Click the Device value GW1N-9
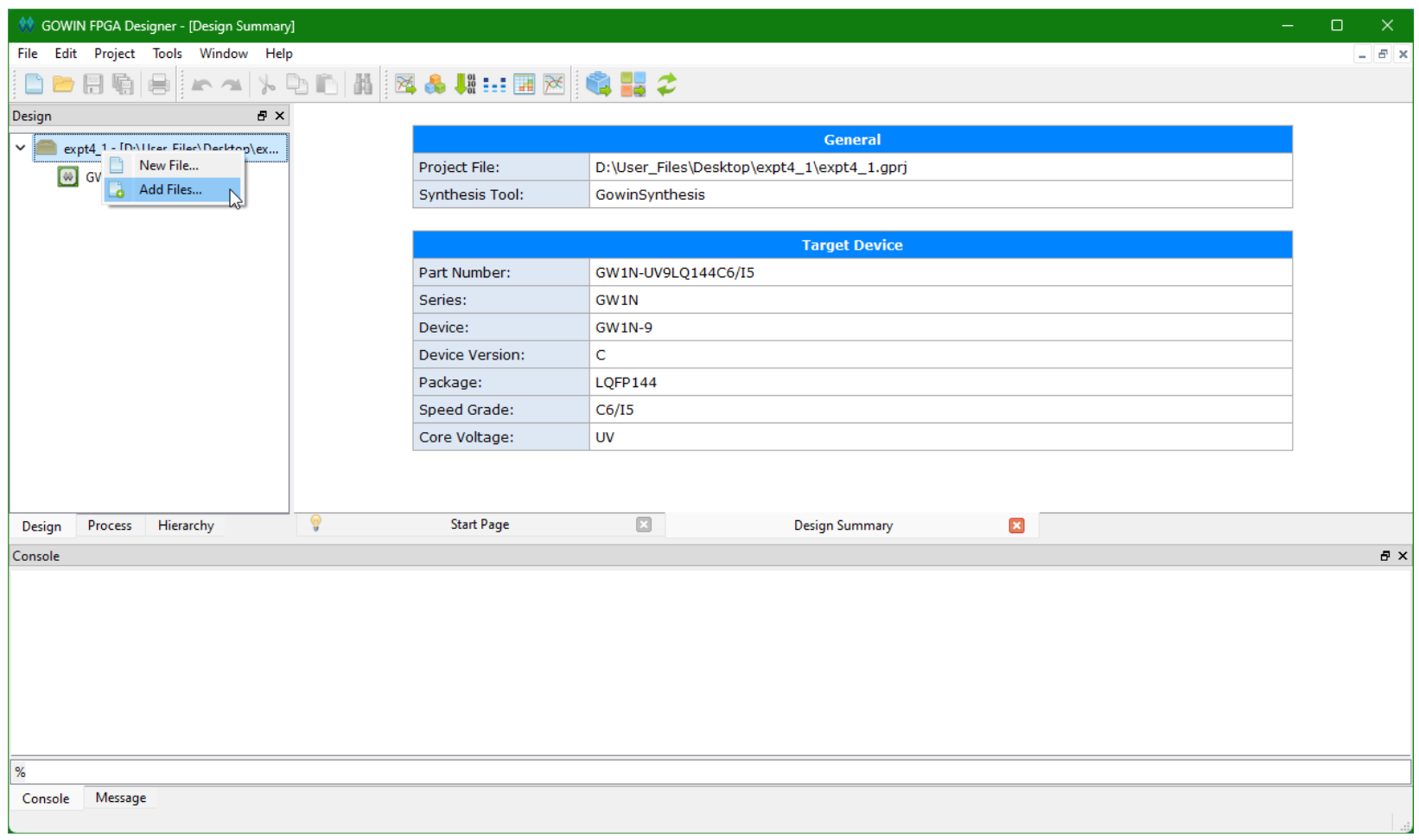This screenshot has width=1419, height=840. [624, 328]
